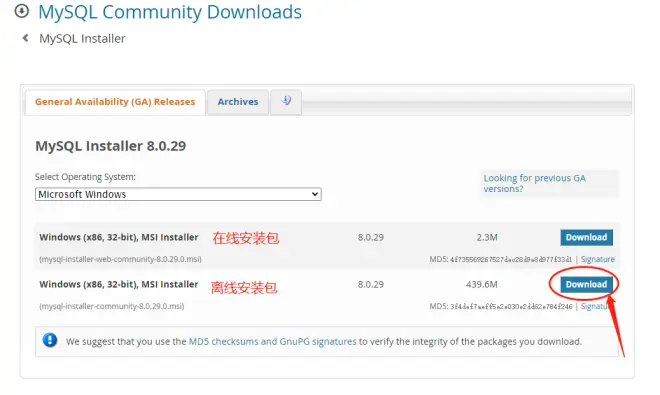This screenshot has width=660, height=395.
Task: Click the blue info icon in suggestion box
Action: tap(50, 340)
